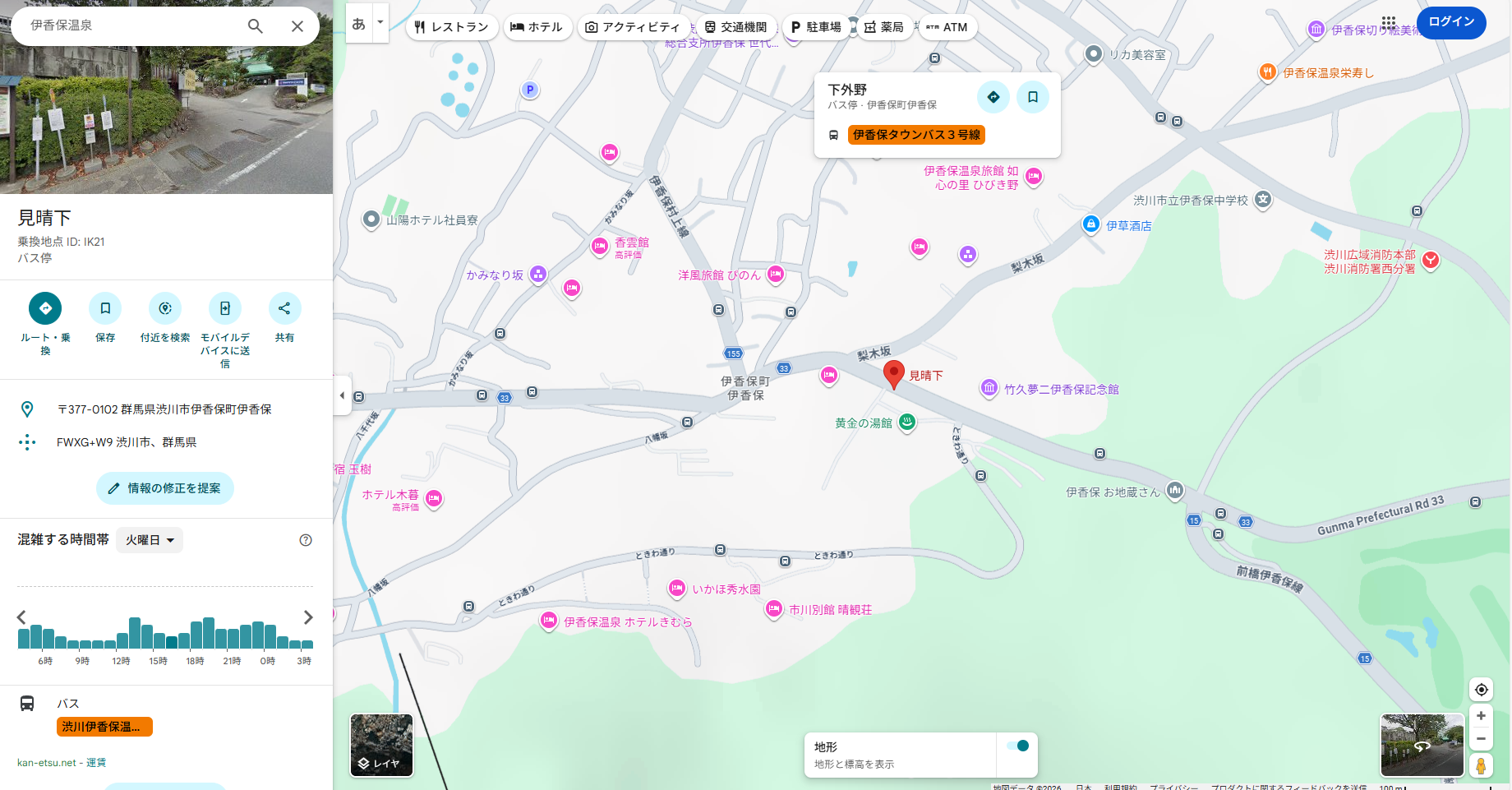Click 情報の修正を提案 button
The image size is (1512, 790).
point(164,487)
